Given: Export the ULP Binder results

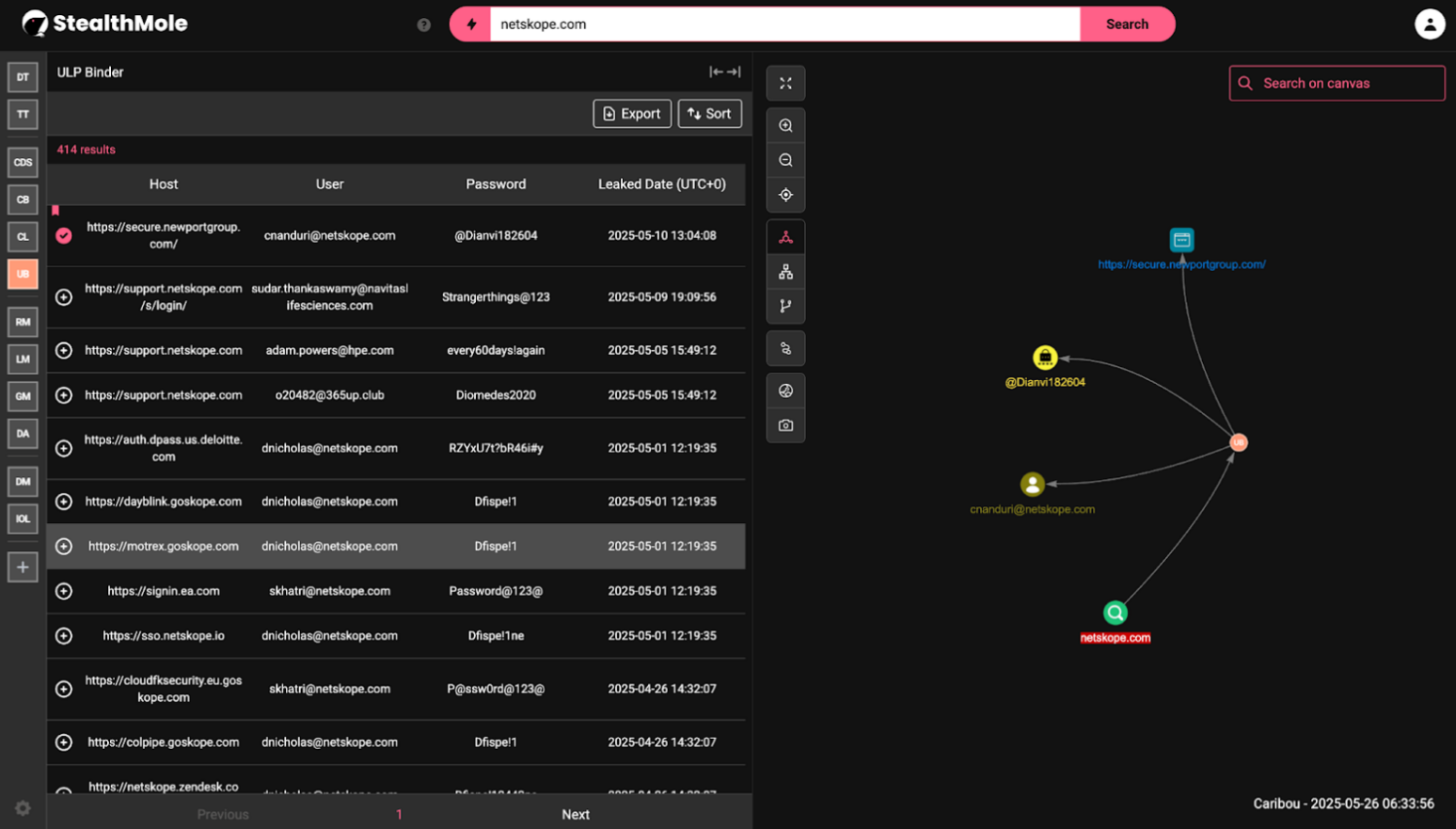Looking at the screenshot, I should click(632, 114).
